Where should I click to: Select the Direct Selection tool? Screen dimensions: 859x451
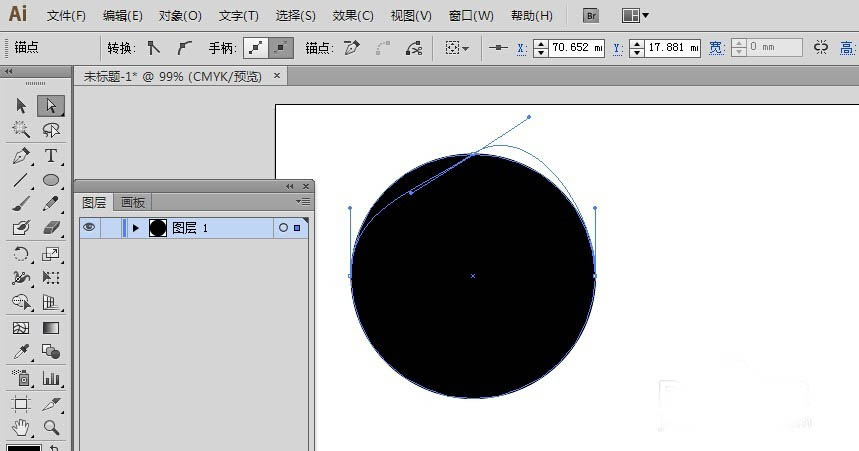pyautogui.click(x=51, y=105)
